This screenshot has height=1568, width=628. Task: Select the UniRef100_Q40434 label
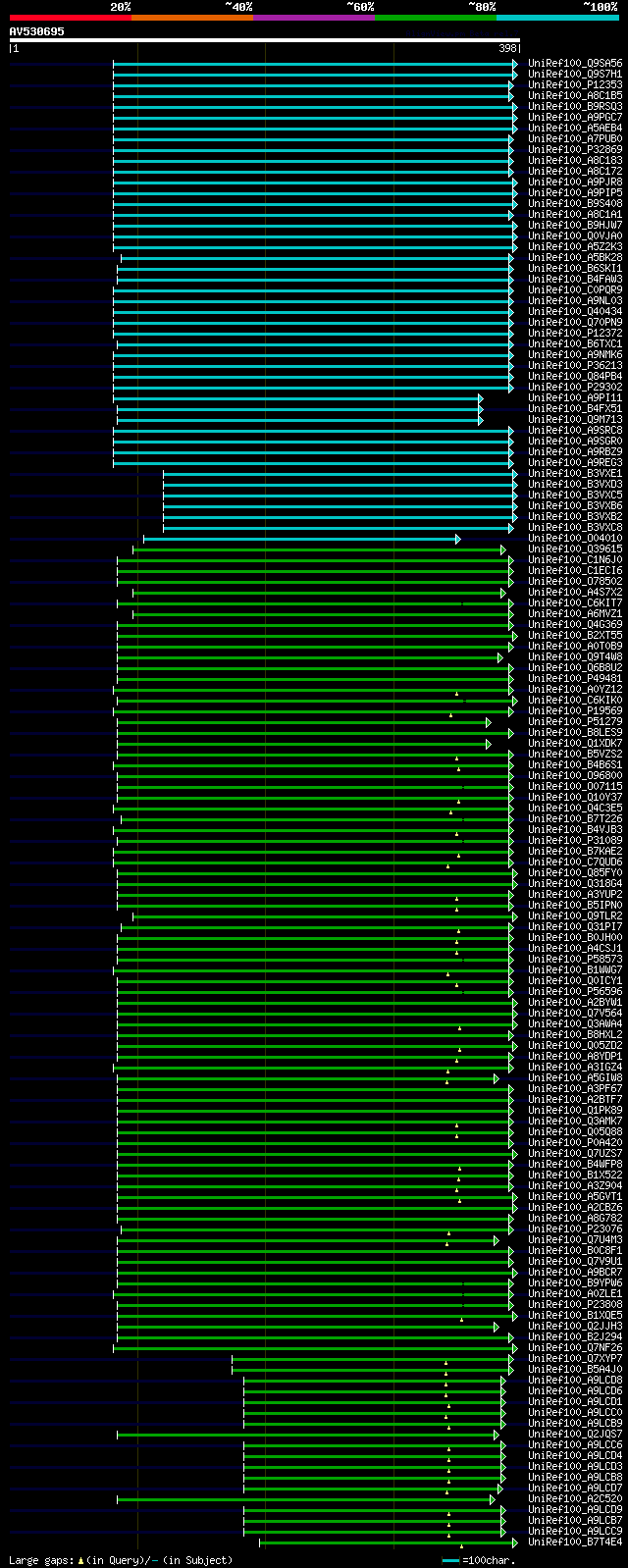[x=575, y=311]
